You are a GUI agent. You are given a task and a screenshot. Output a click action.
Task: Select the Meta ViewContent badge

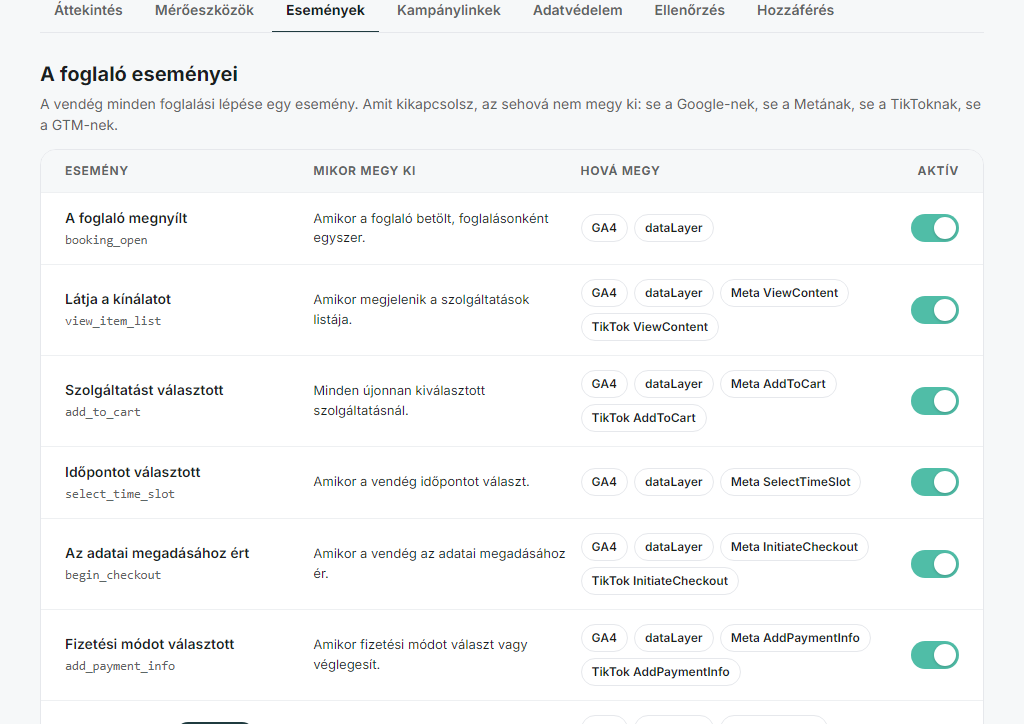[x=784, y=293]
